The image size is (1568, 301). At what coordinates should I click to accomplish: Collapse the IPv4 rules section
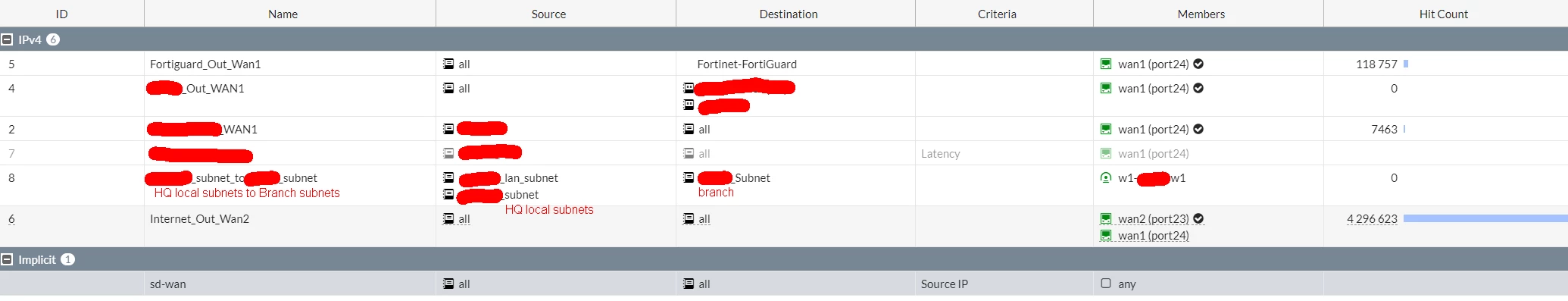[x=7, y=39]
